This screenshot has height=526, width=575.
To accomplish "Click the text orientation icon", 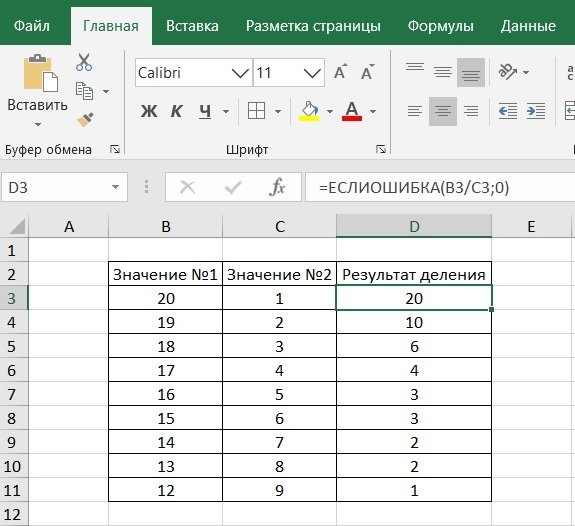I will point(508,72).
